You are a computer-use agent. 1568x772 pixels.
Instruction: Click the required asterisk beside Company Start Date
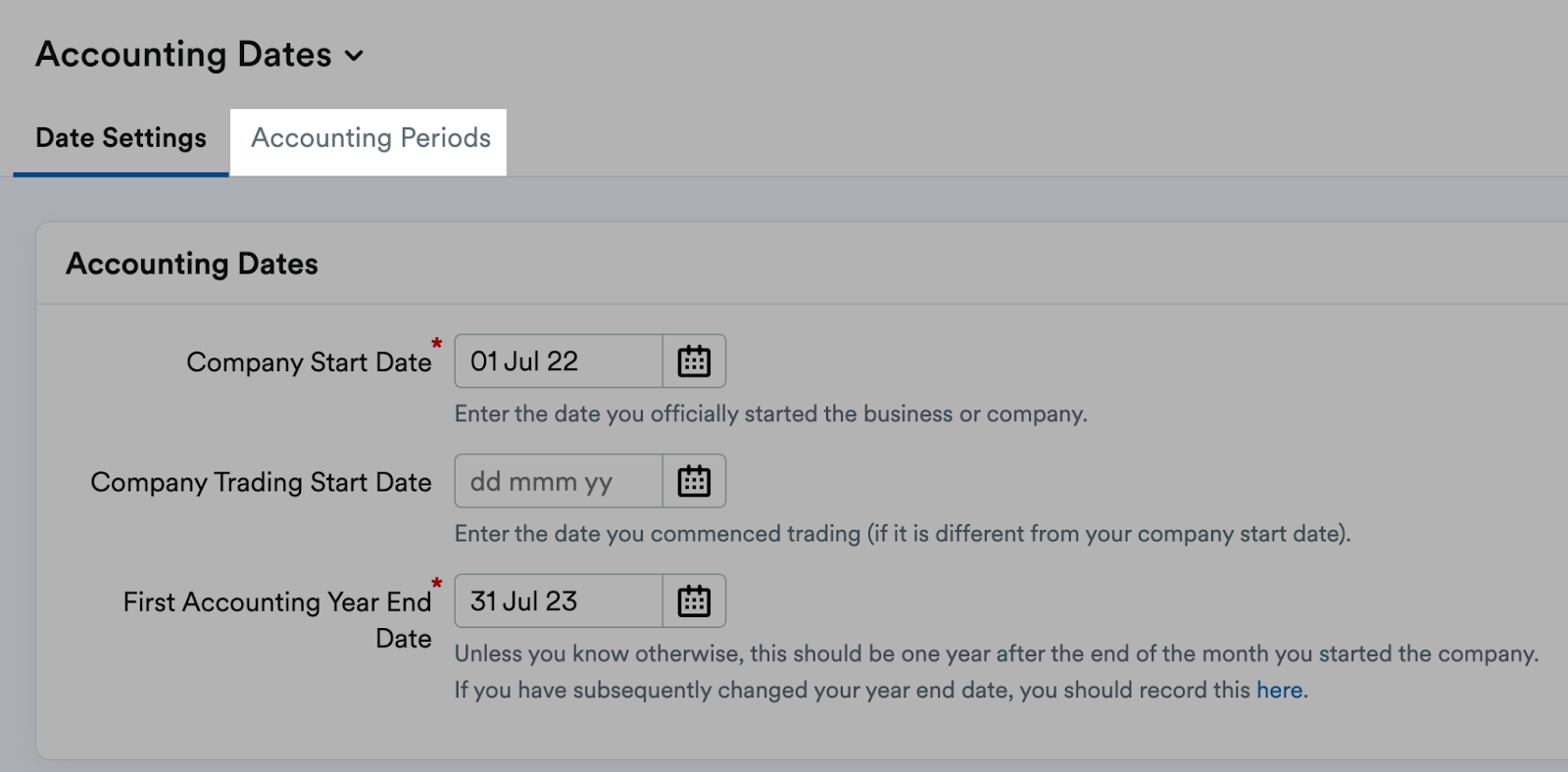click(x=435, y=345)
